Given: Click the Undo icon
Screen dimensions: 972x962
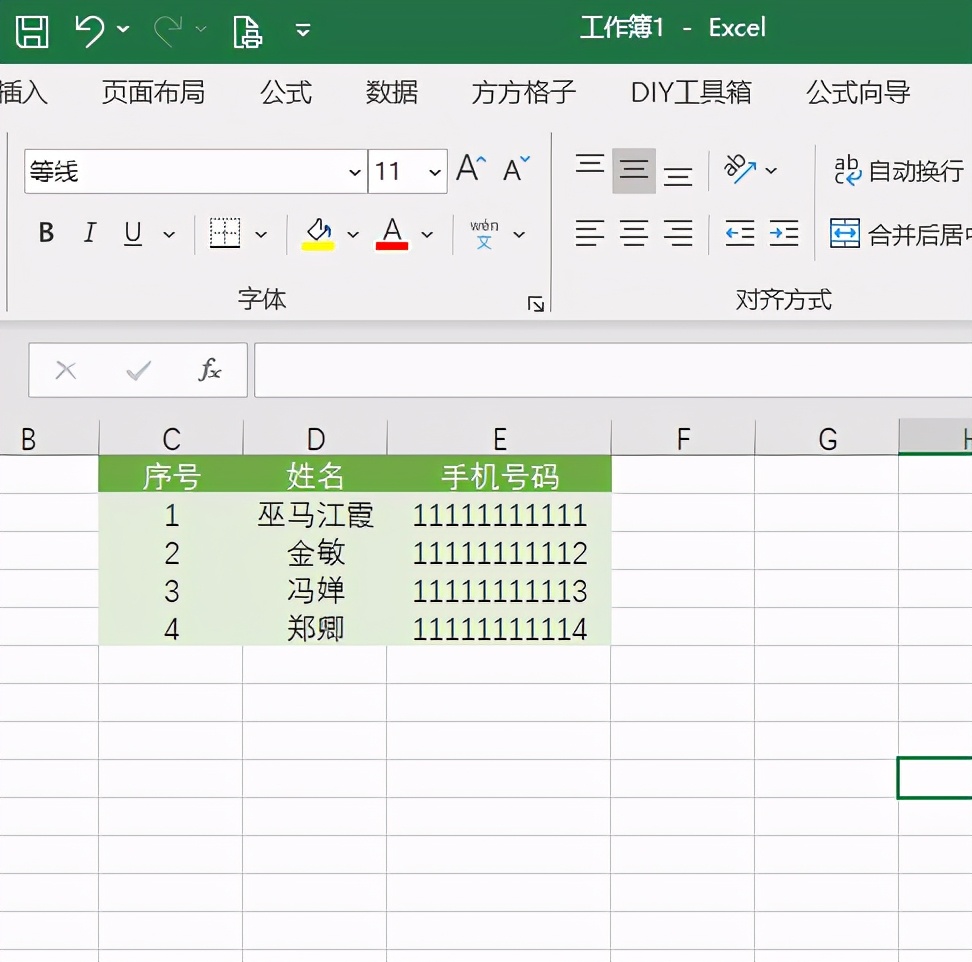Looking at the screenshot, I should tap(88, 31).
